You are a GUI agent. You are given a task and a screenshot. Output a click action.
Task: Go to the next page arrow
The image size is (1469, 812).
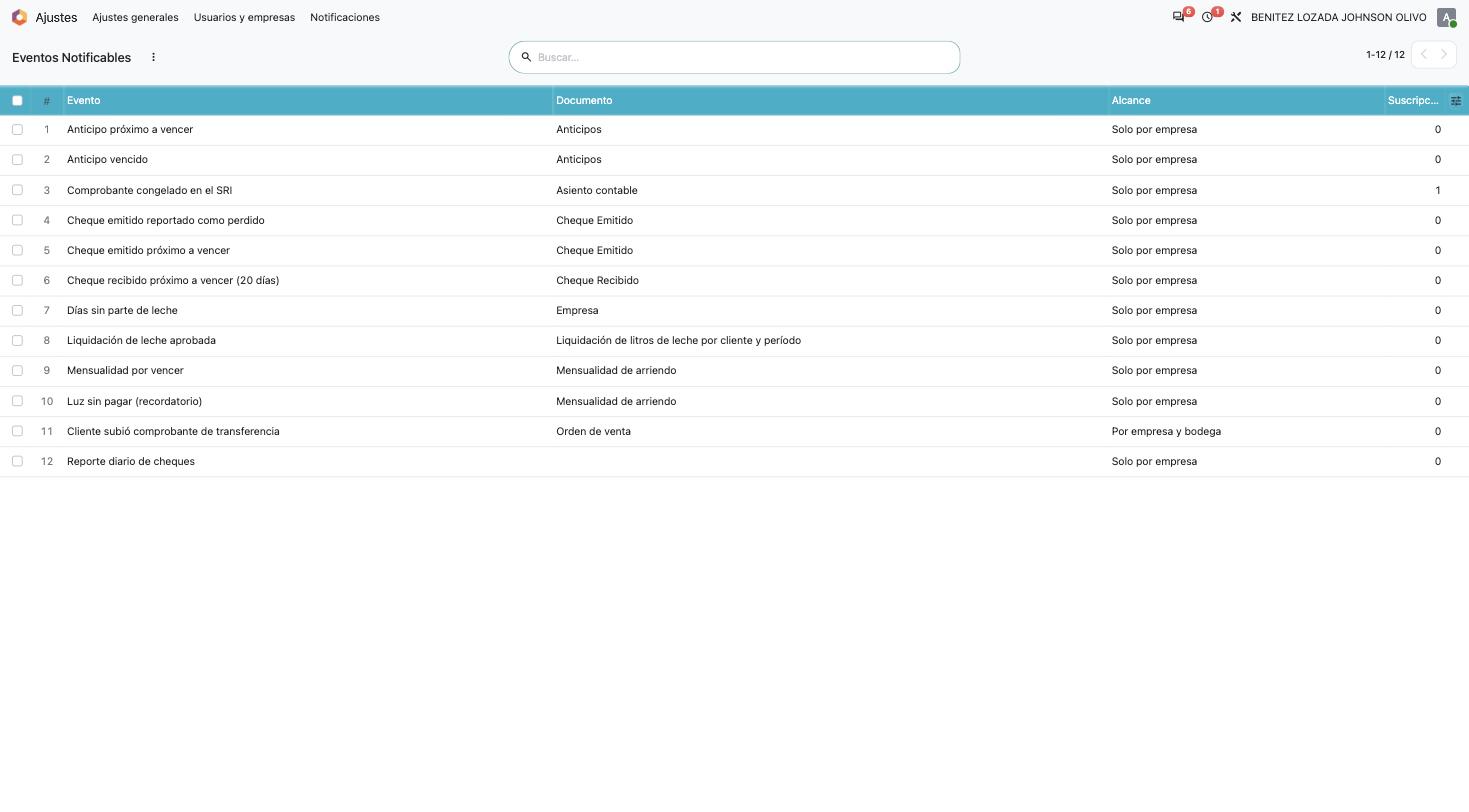1445,55
